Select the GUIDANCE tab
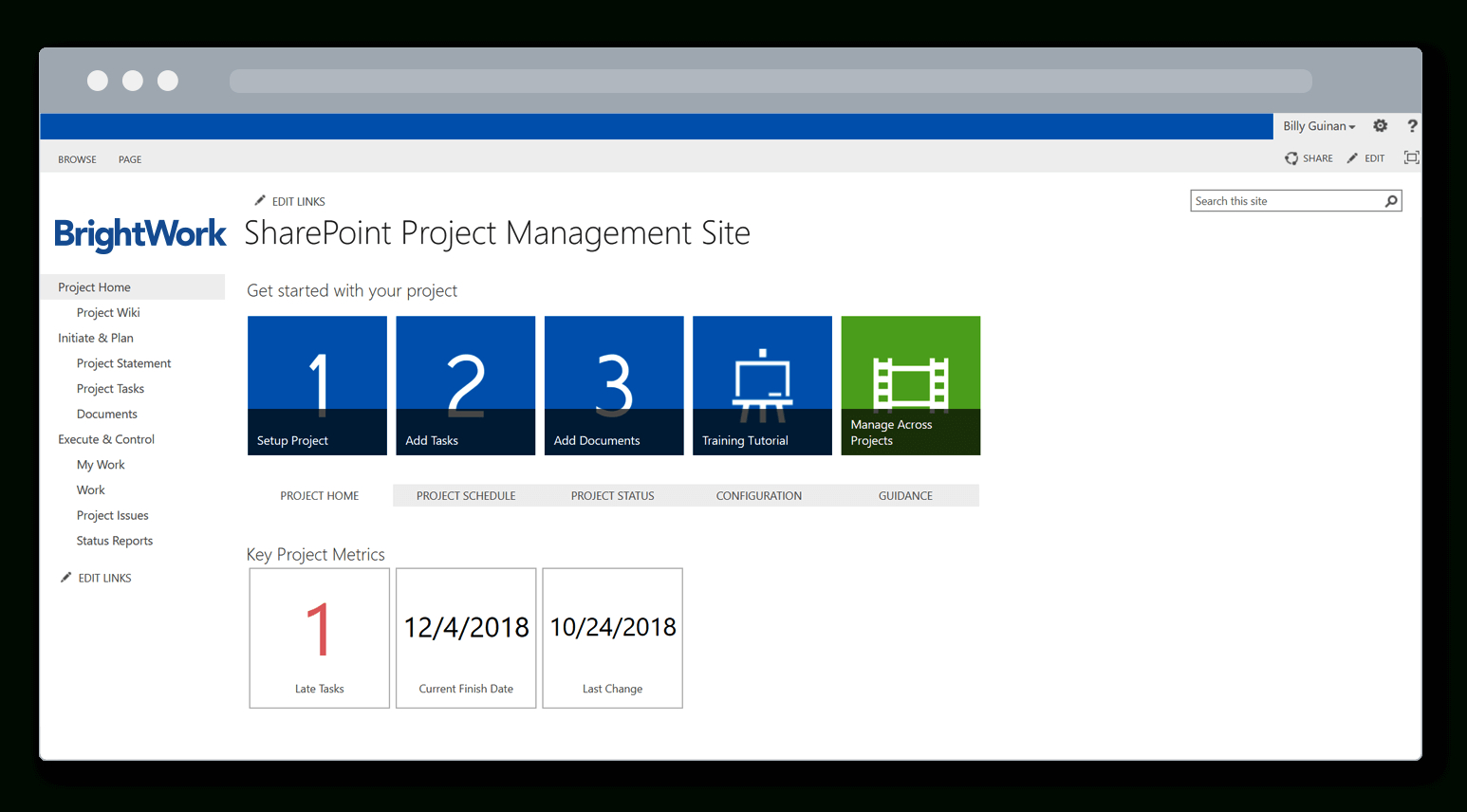This screenshot has width=1467, height=812. (905, 495)
